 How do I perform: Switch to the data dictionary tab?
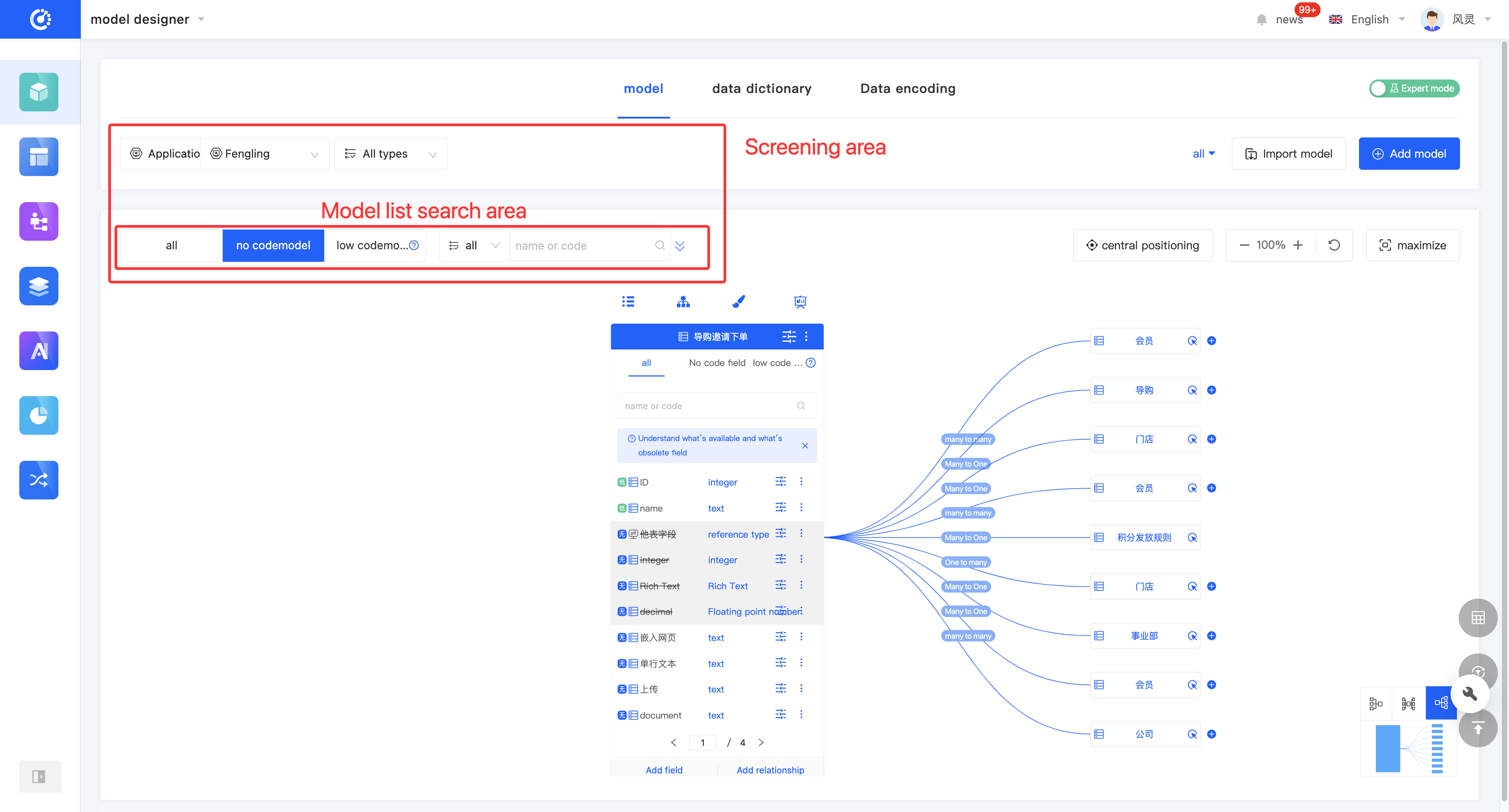pos(762,88)
